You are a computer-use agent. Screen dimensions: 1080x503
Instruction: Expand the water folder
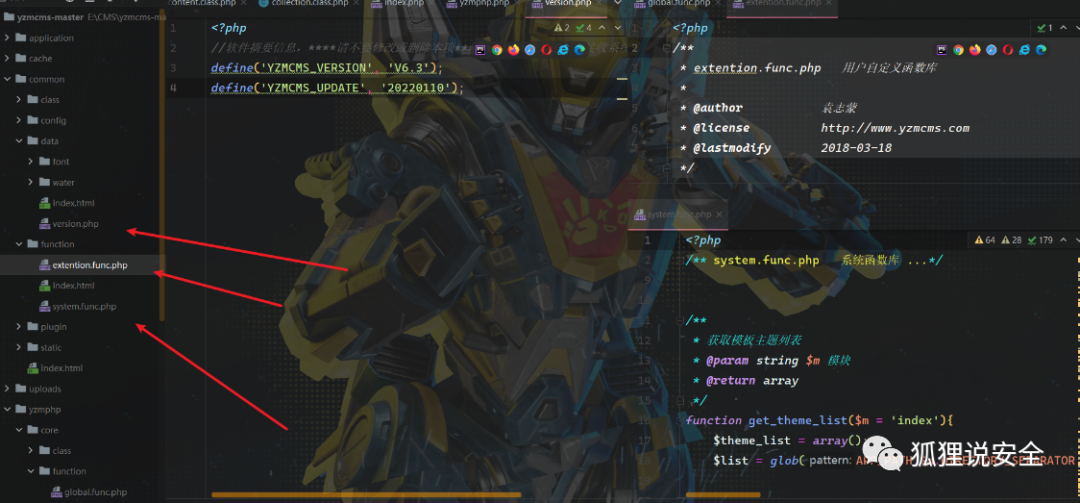tap(30, 182)
